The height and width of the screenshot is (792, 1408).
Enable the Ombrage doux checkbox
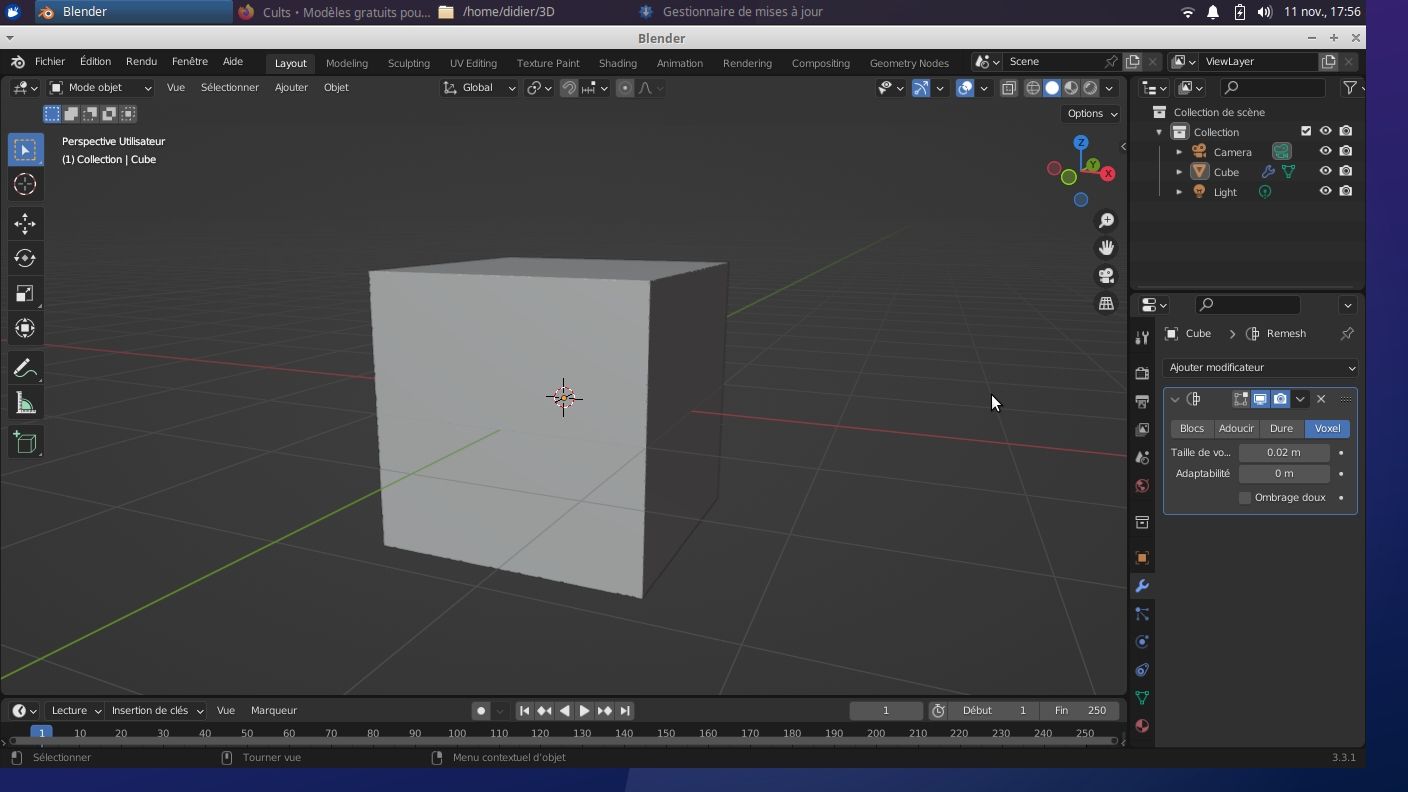(x=1245, y=498)
